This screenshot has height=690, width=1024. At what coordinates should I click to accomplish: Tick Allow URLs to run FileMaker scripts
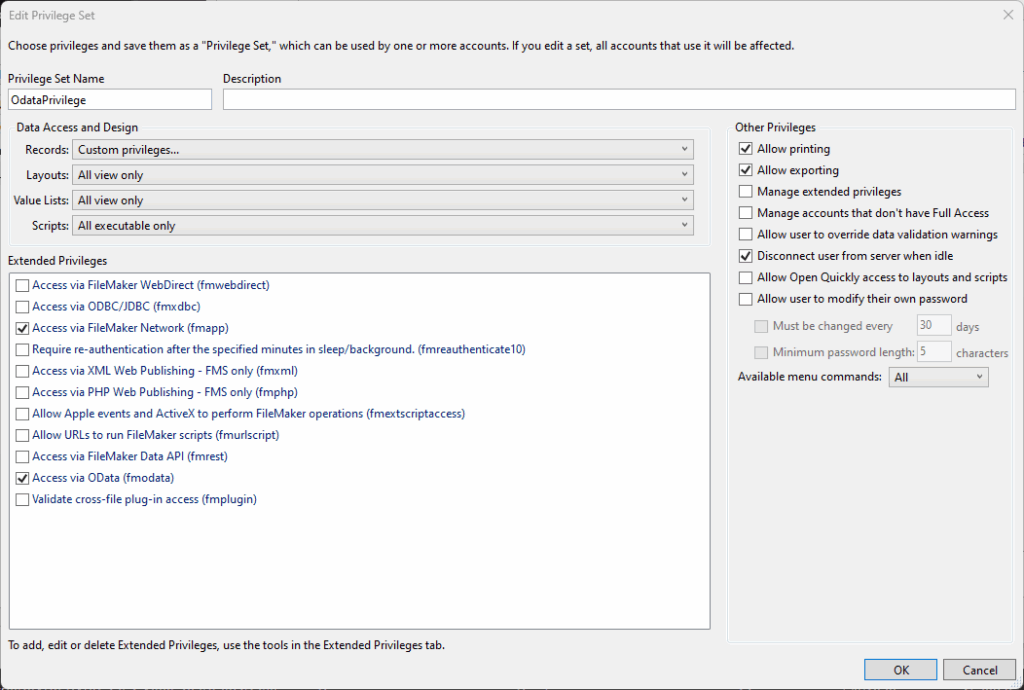click(x=23, y=435)
